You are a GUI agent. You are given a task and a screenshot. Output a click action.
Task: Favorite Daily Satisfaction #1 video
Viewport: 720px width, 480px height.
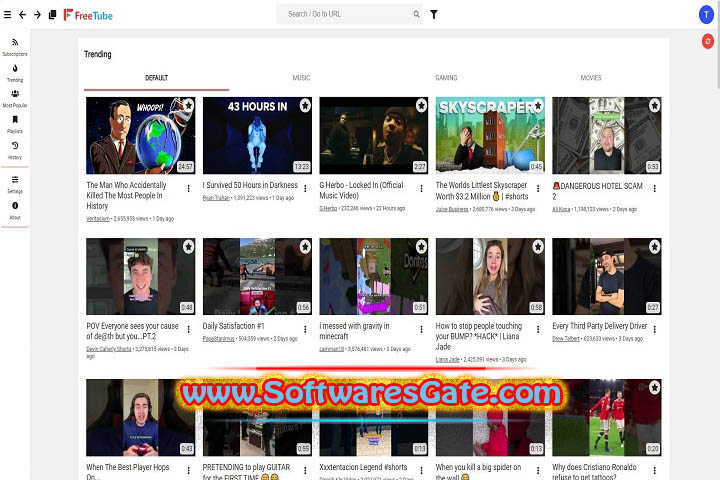(305, 247)
